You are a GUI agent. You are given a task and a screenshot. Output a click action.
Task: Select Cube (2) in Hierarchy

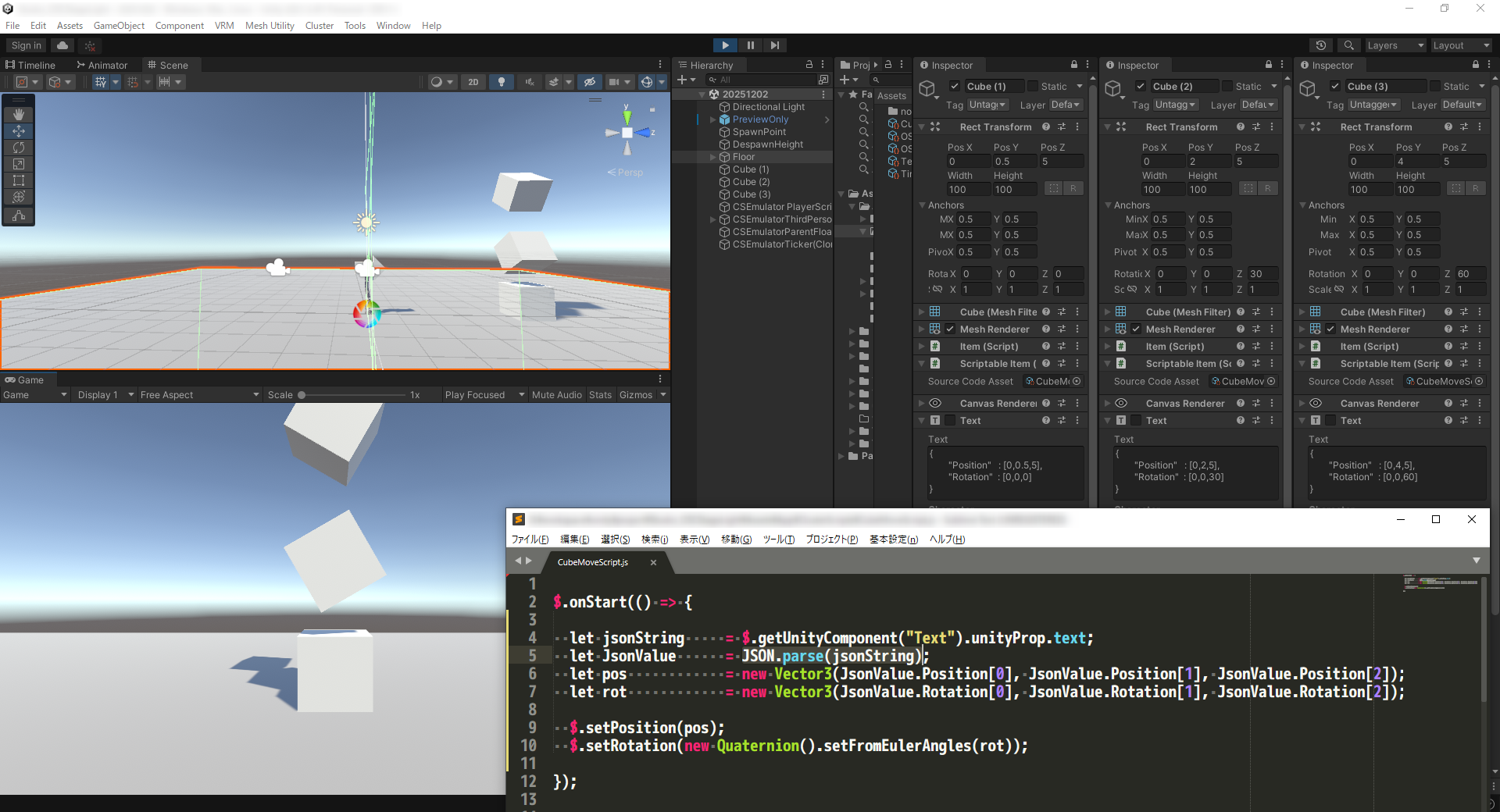(x=751, y=182)
